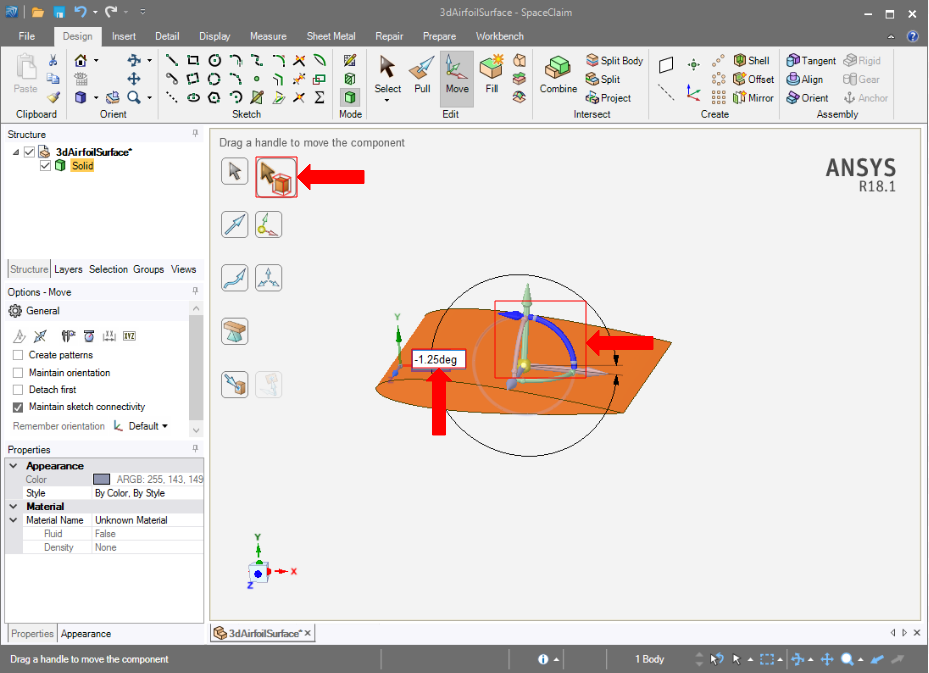Image resolution: width=929 pixels, height=673 pixels.
Task: Click the Move Along Trajectory tool guide
Action: [235, 278]
